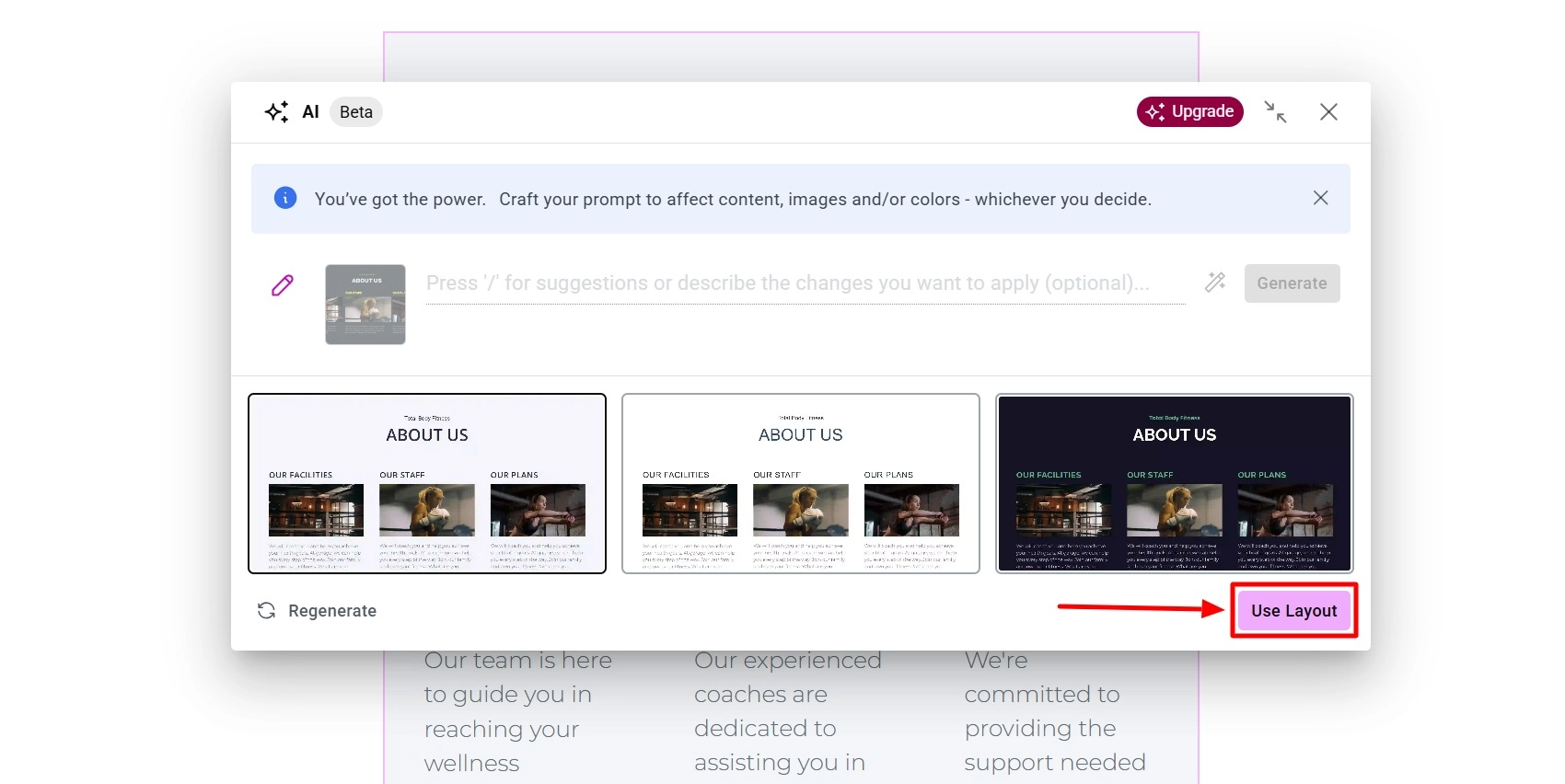Viewport: 1565px width, 784px height.
Task: Click the Use Layout button
Action: (x=1294, y=611)
